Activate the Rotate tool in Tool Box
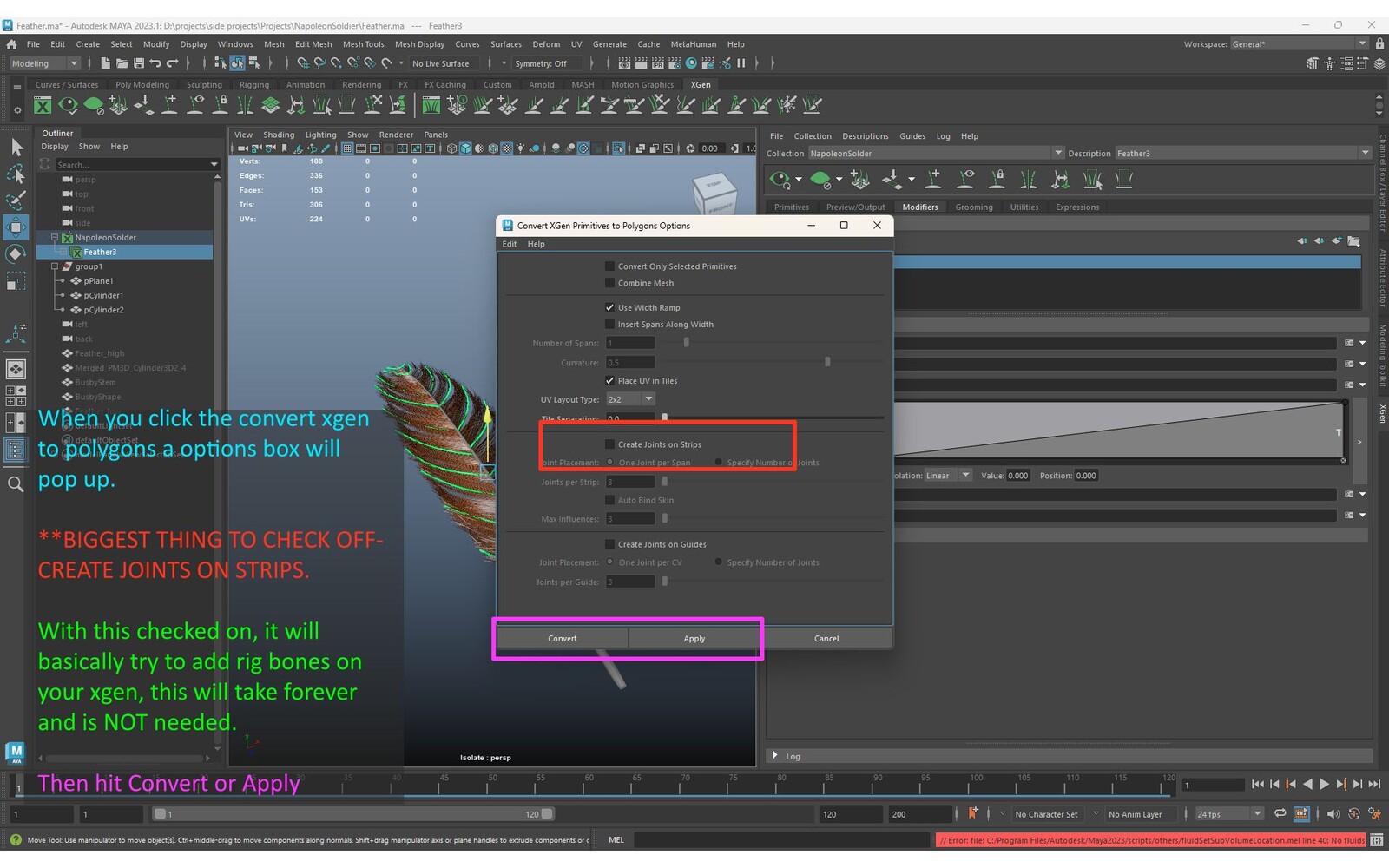Screen dimensions: 1389x868 16,254
